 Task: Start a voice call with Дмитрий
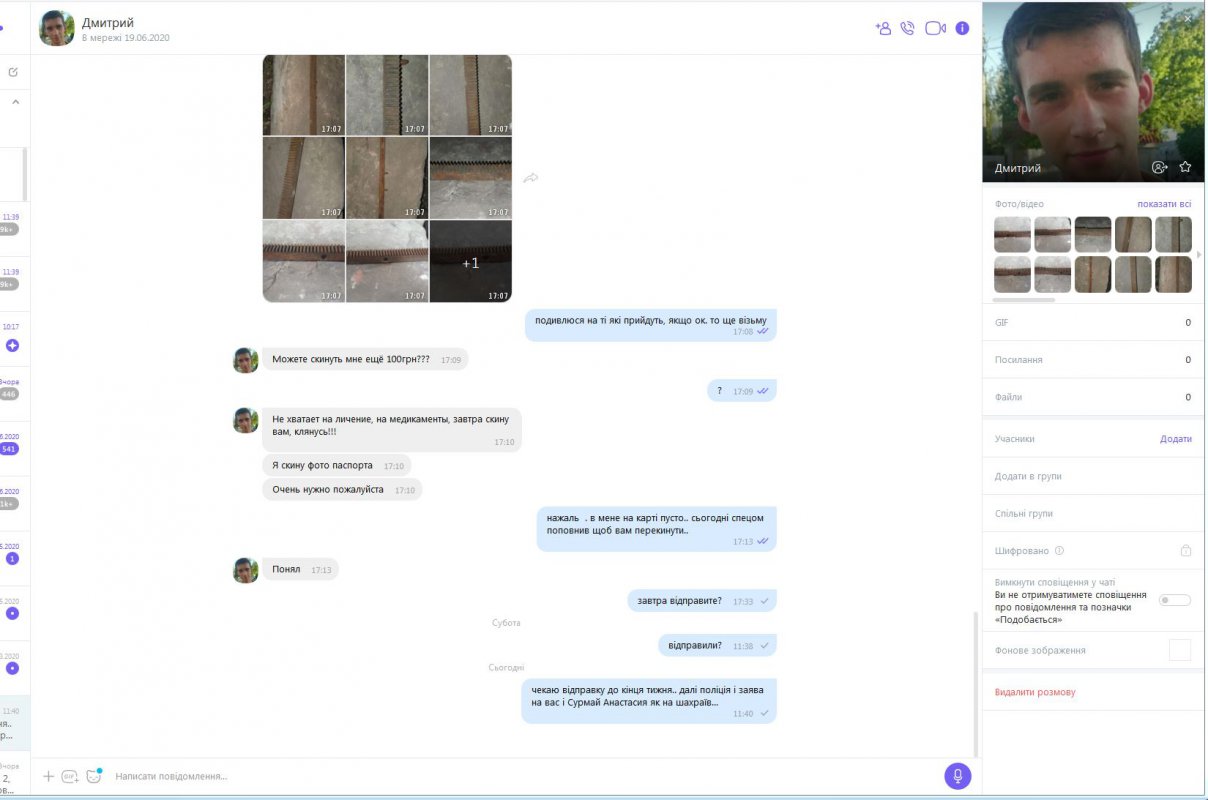pos(907,28)
